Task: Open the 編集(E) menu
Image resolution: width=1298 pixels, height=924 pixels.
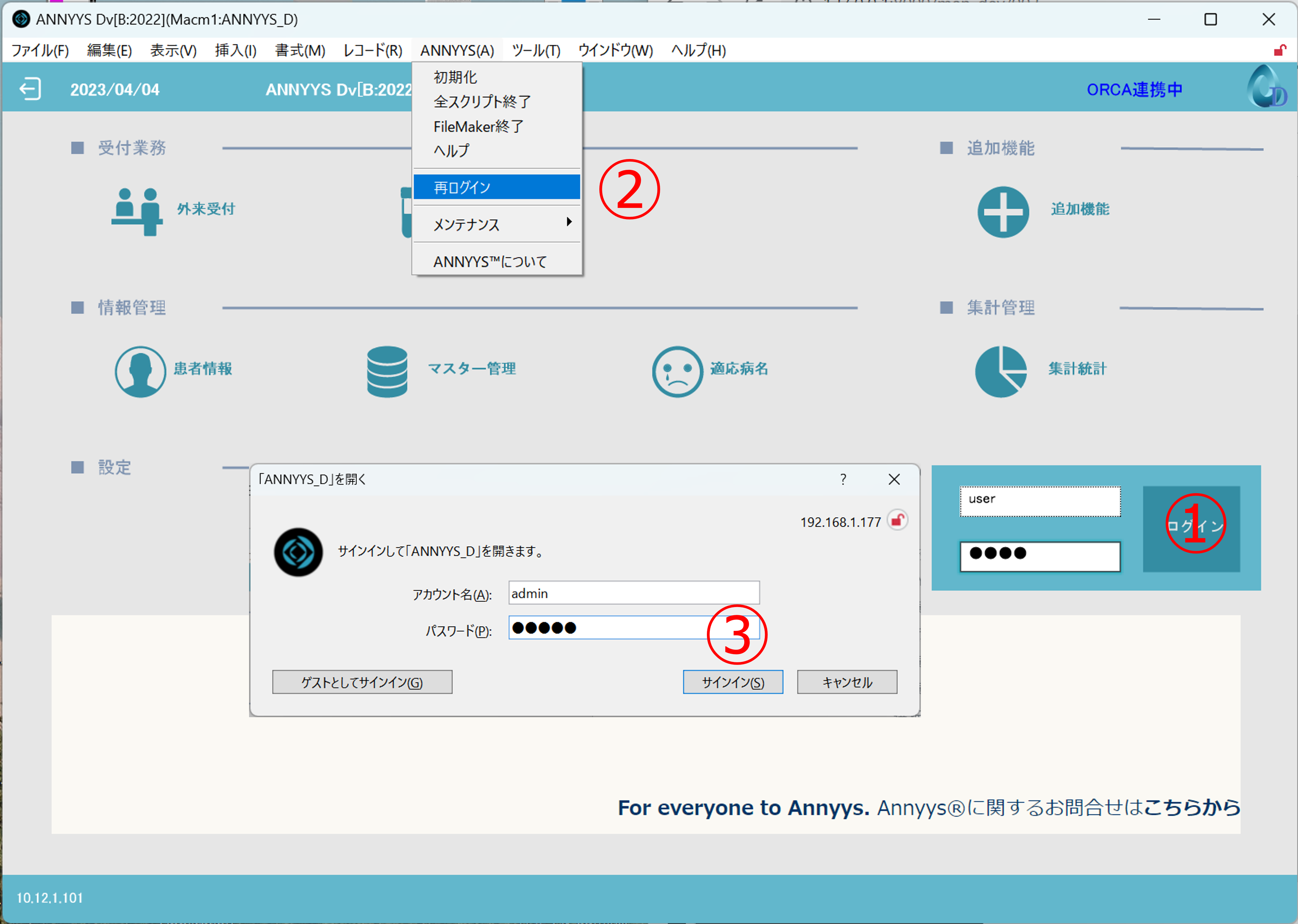Action: coord(109,50)
